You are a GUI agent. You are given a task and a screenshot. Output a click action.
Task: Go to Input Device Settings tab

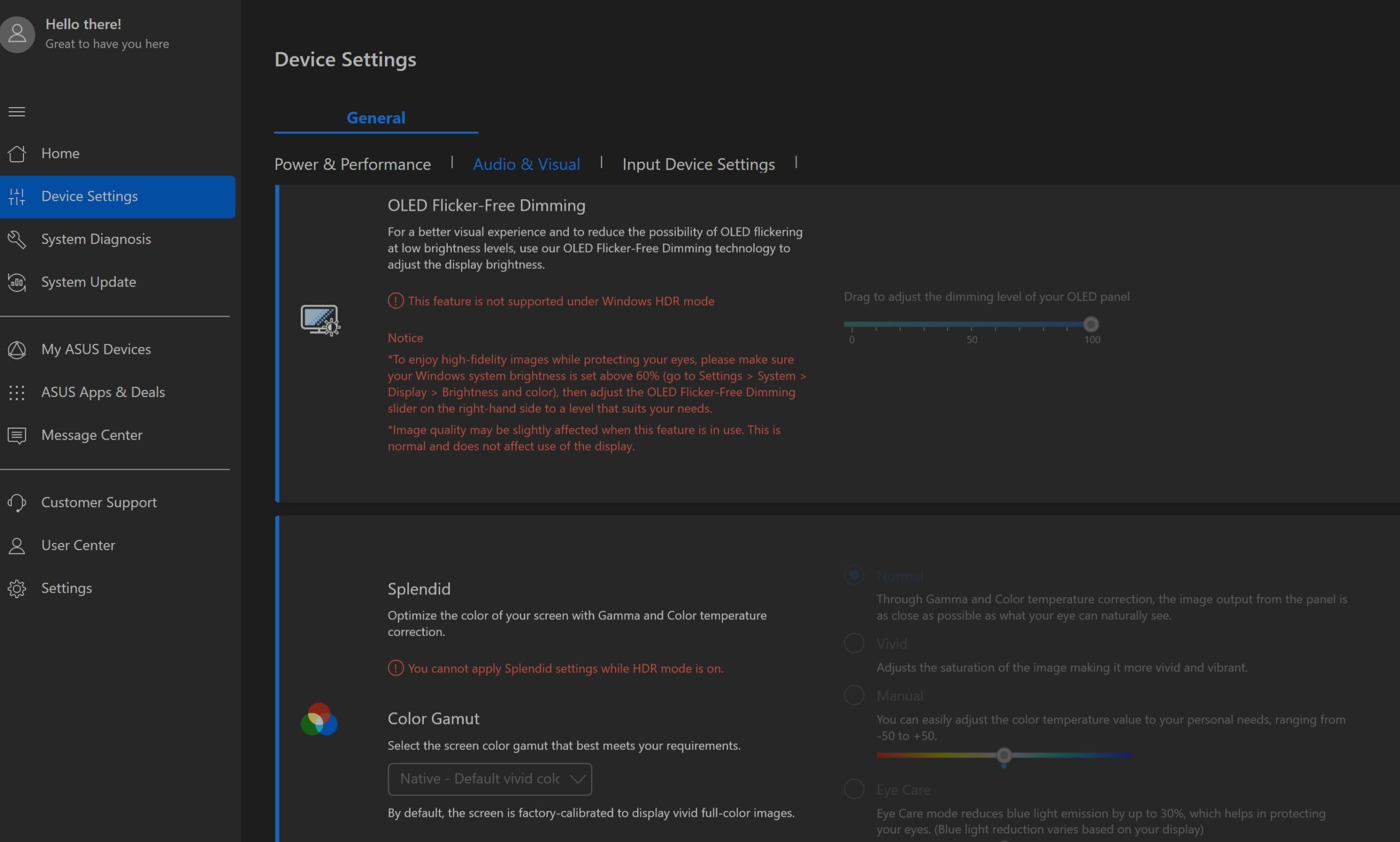tap(698, 165)
